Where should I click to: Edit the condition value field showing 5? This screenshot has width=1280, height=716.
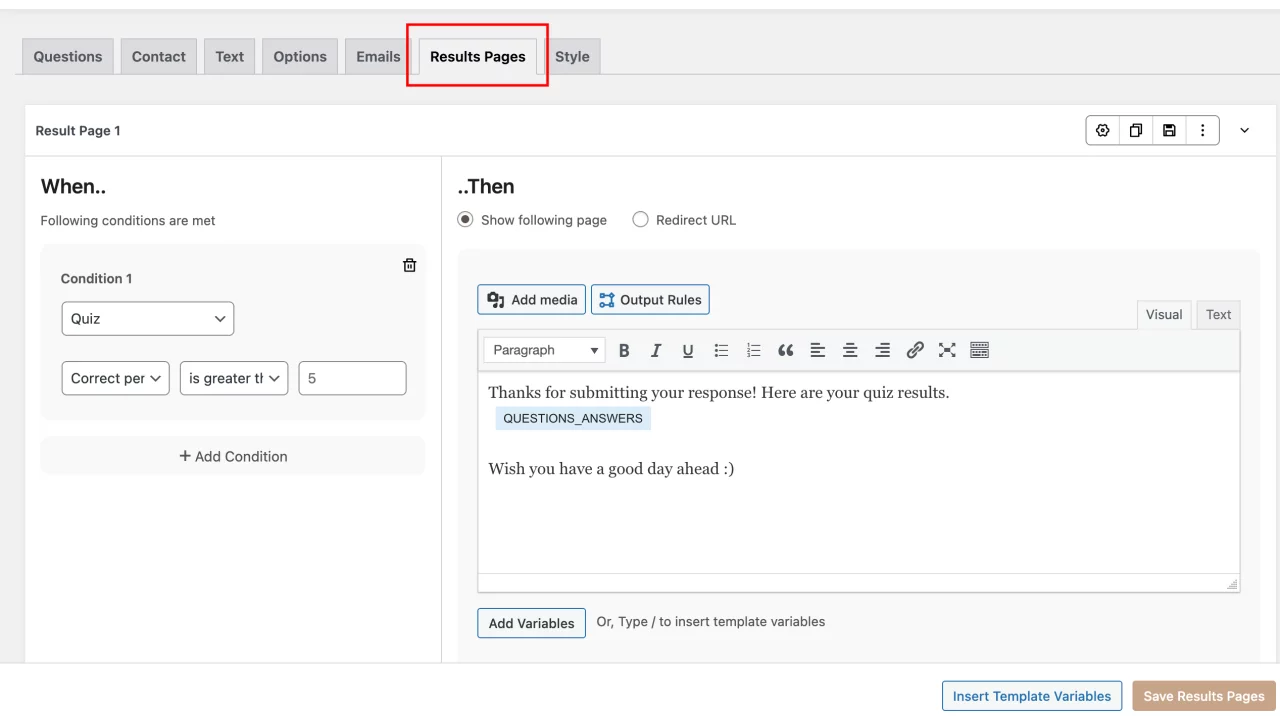[x=352, y=378]
